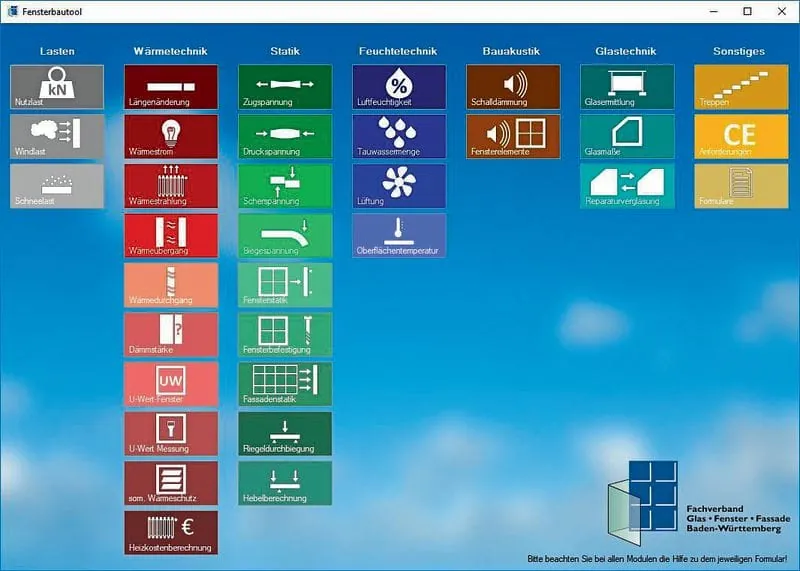
Task: Open the Hebelberechnung tile
Action: pyautogui.click(x=285, y=482)
